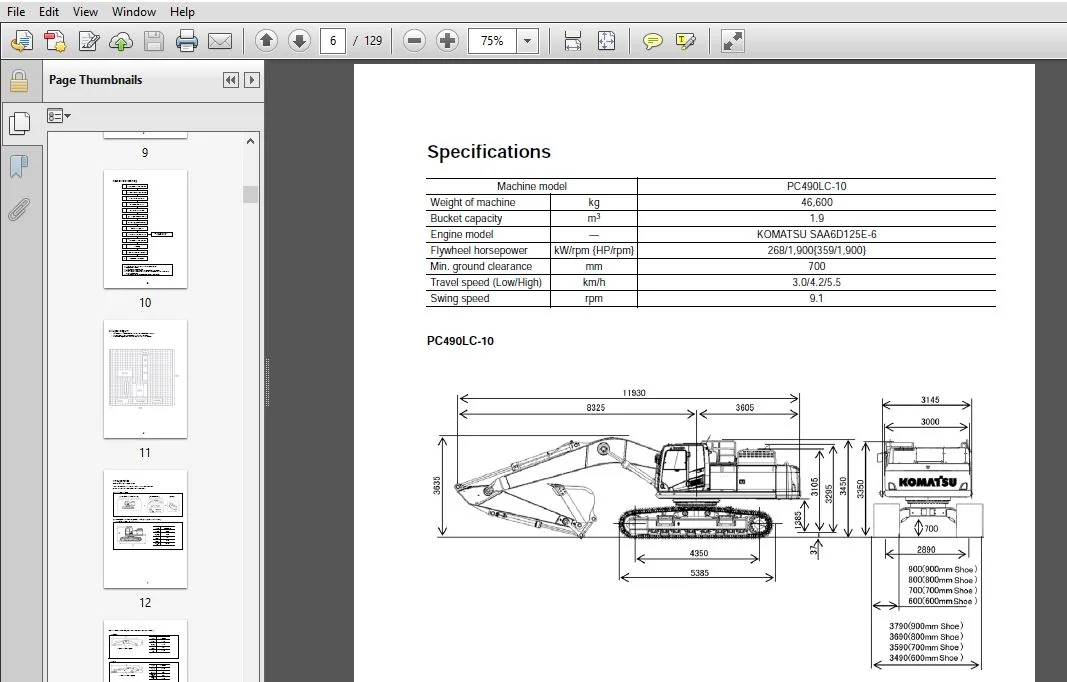Expand the Page Thumbnails panel arrow
Image resolution: width=1067 pixels, height=682 pixels.
252,80
